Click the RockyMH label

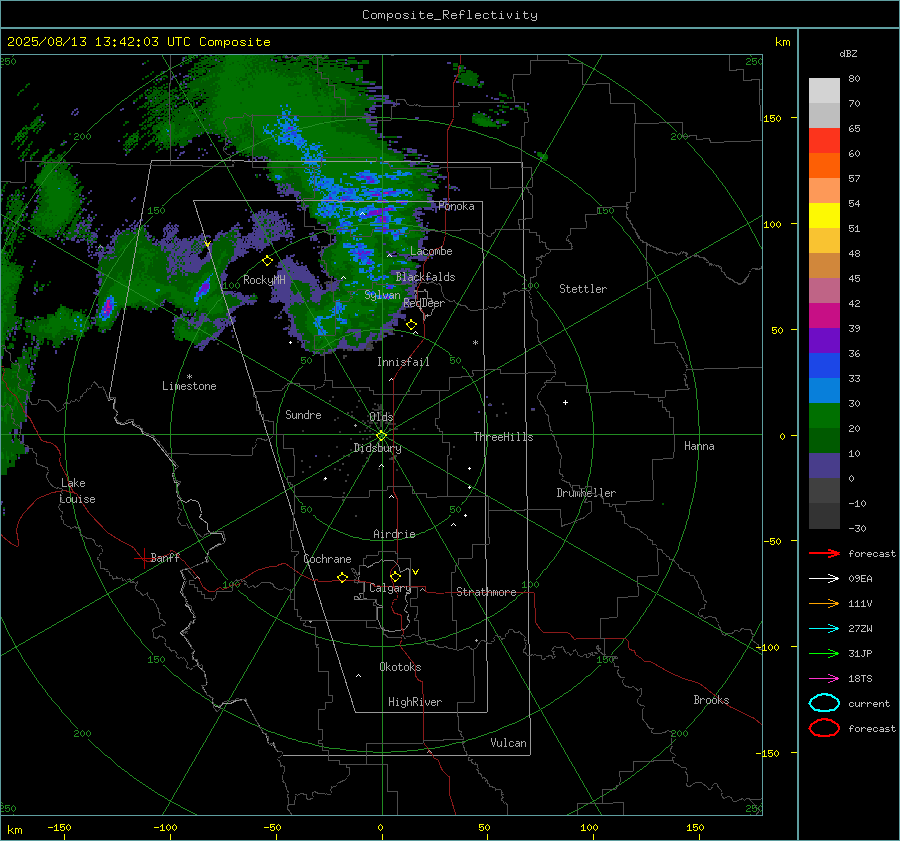pos(264,280)
